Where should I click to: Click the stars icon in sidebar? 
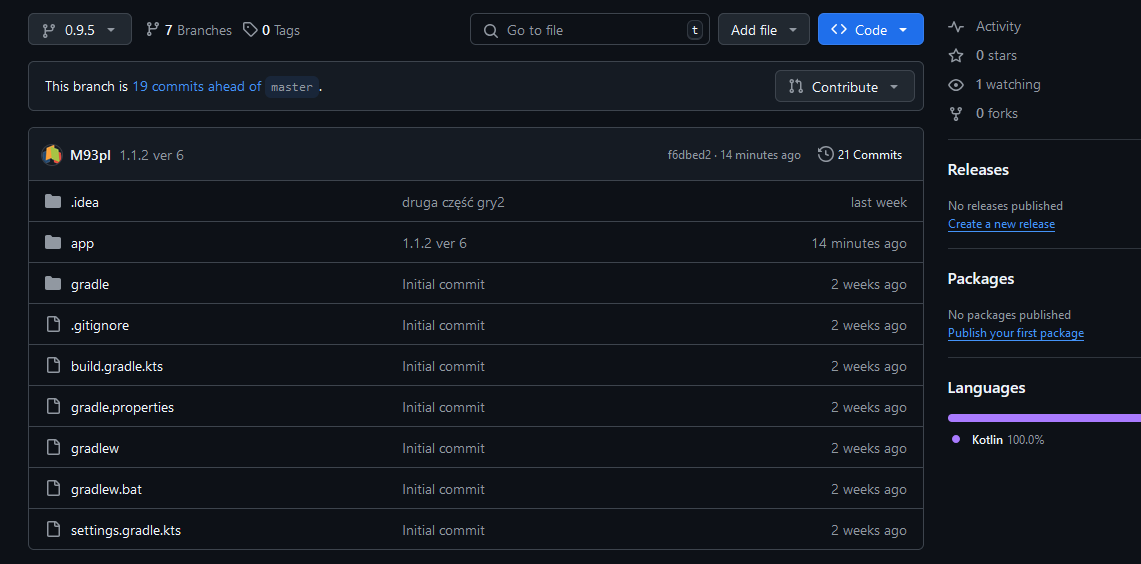(x=956, y=56)
